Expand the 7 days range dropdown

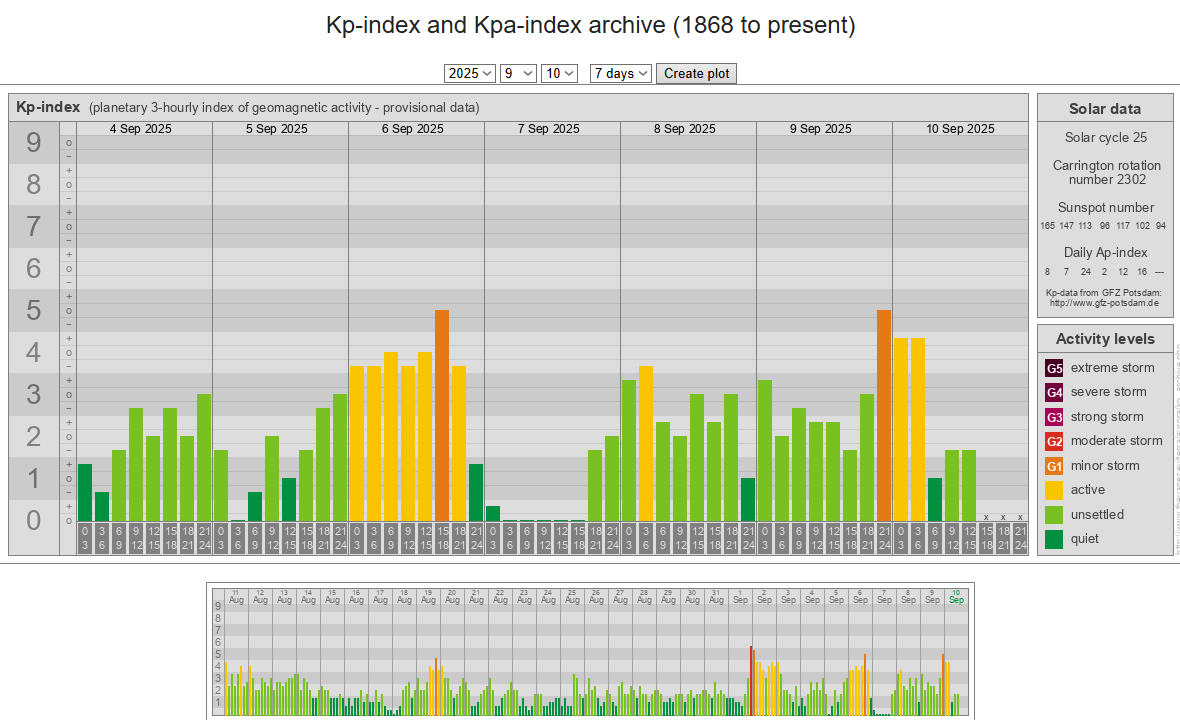tap(621, 73)
